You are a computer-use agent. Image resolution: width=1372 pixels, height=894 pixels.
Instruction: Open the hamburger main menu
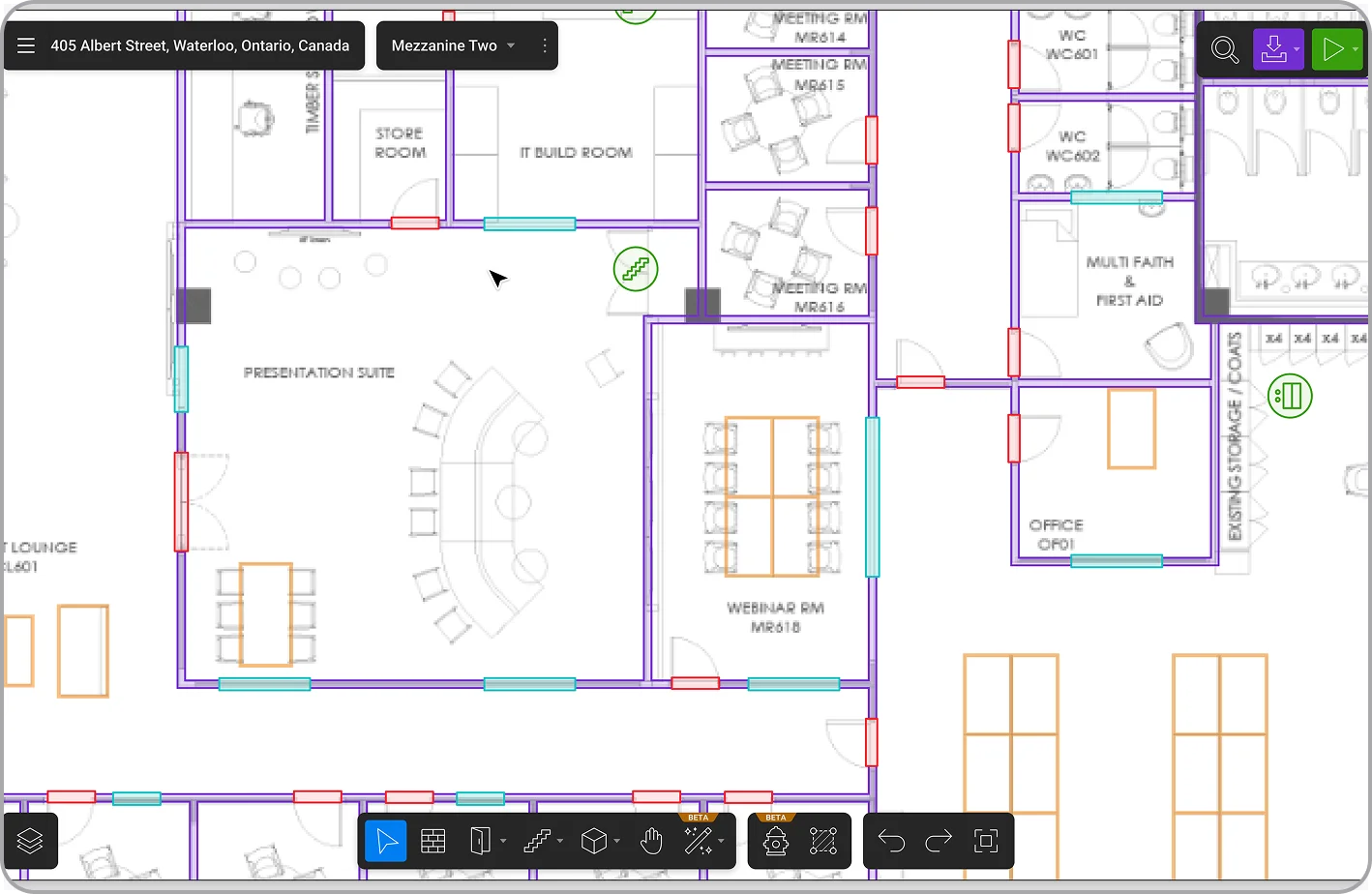[x=26, y=46]
